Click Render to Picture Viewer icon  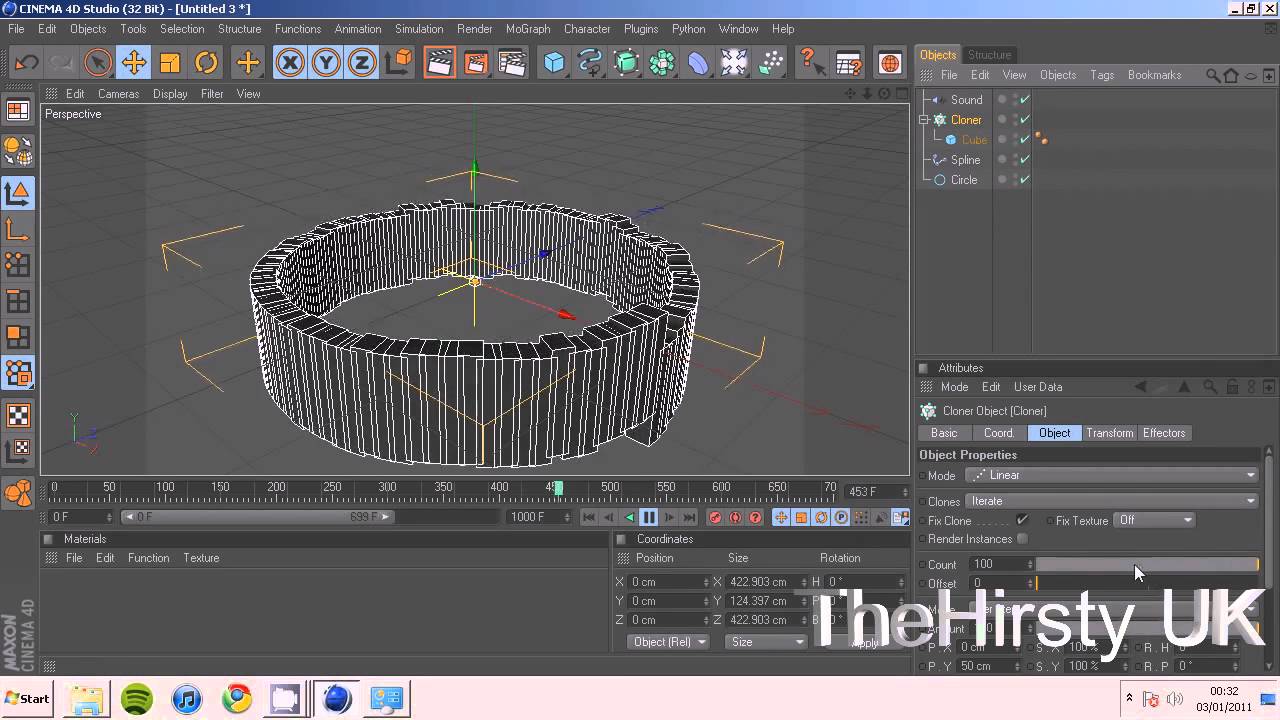click(476, 63)
